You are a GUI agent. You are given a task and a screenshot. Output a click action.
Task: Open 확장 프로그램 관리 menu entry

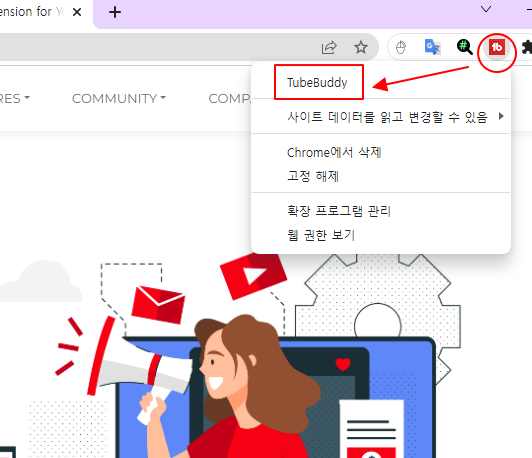point(381,211)
